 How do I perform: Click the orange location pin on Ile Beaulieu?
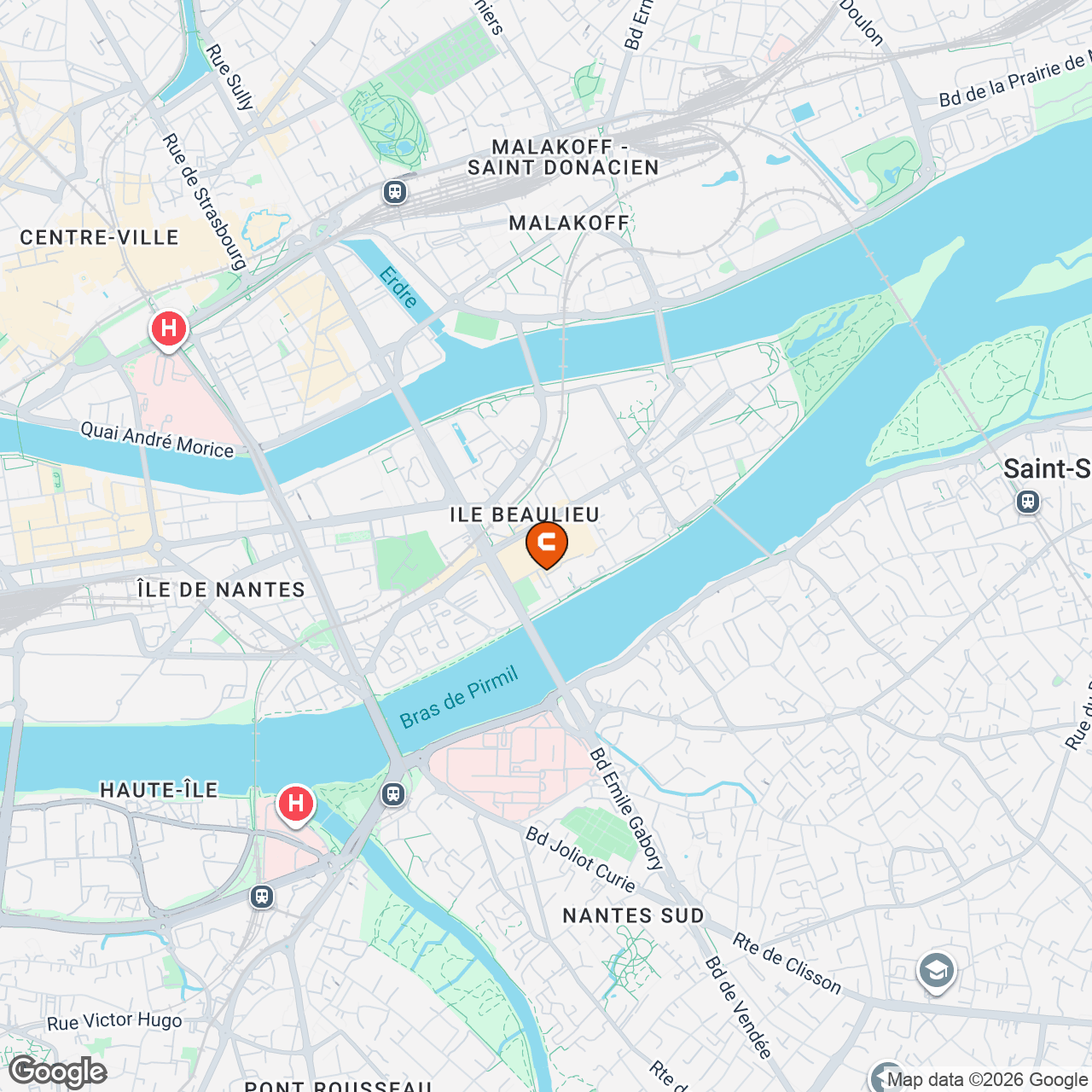[x=547, y=545]
